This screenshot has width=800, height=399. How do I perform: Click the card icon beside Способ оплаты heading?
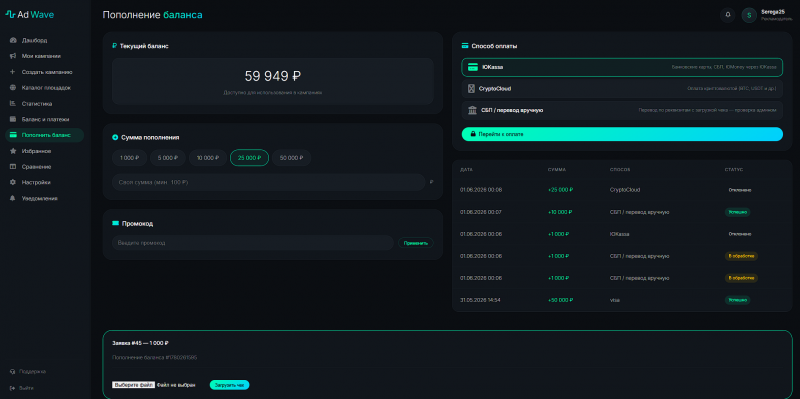pyautogui.click(x=465, y=46)
